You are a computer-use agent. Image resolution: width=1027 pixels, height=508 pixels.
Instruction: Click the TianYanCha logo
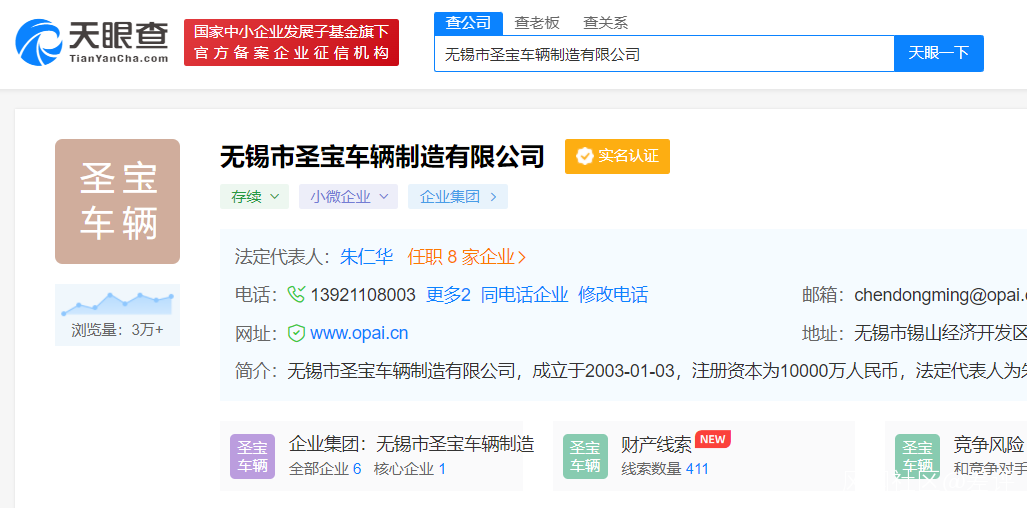pyautogui.click(x=92, y=43)
